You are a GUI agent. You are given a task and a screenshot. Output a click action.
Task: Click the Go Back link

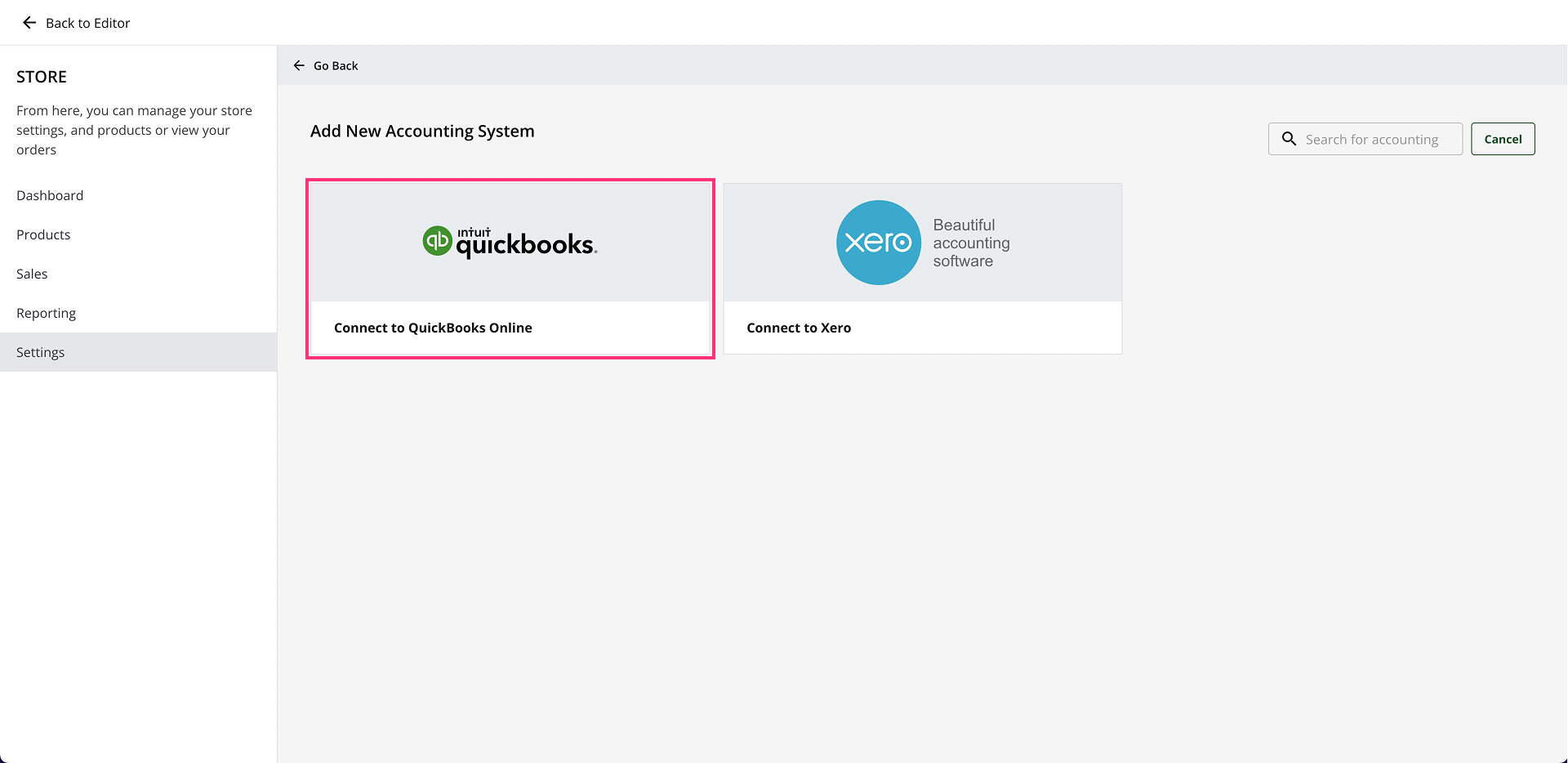326,65
